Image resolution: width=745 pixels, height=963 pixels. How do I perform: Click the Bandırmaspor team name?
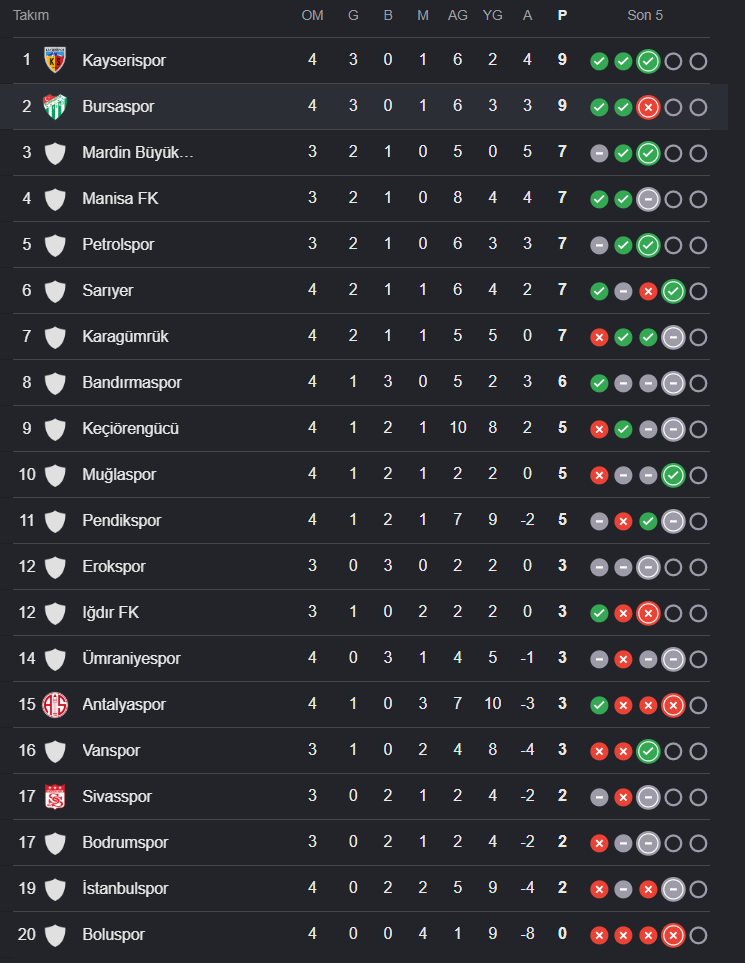(131, 382)
